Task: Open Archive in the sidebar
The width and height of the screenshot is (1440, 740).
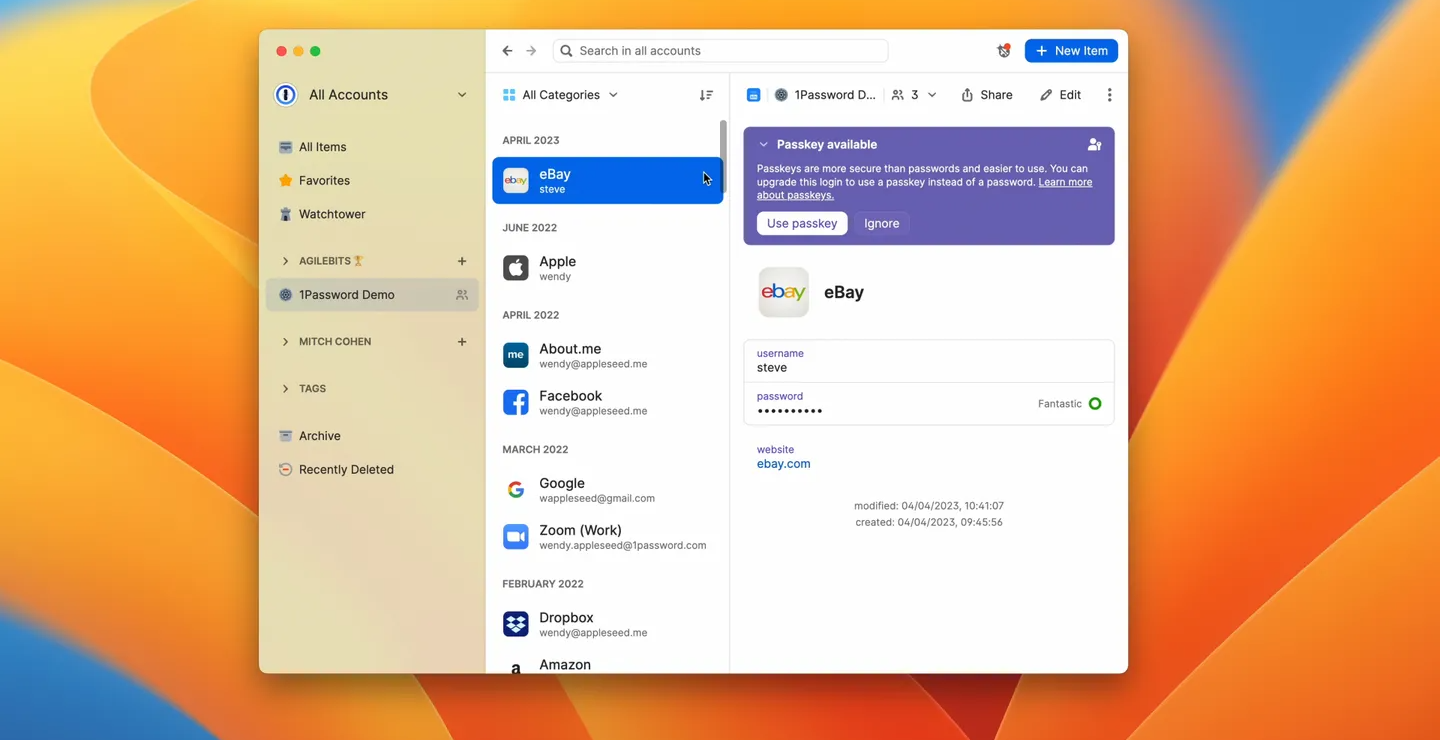Action: (372, 436)
